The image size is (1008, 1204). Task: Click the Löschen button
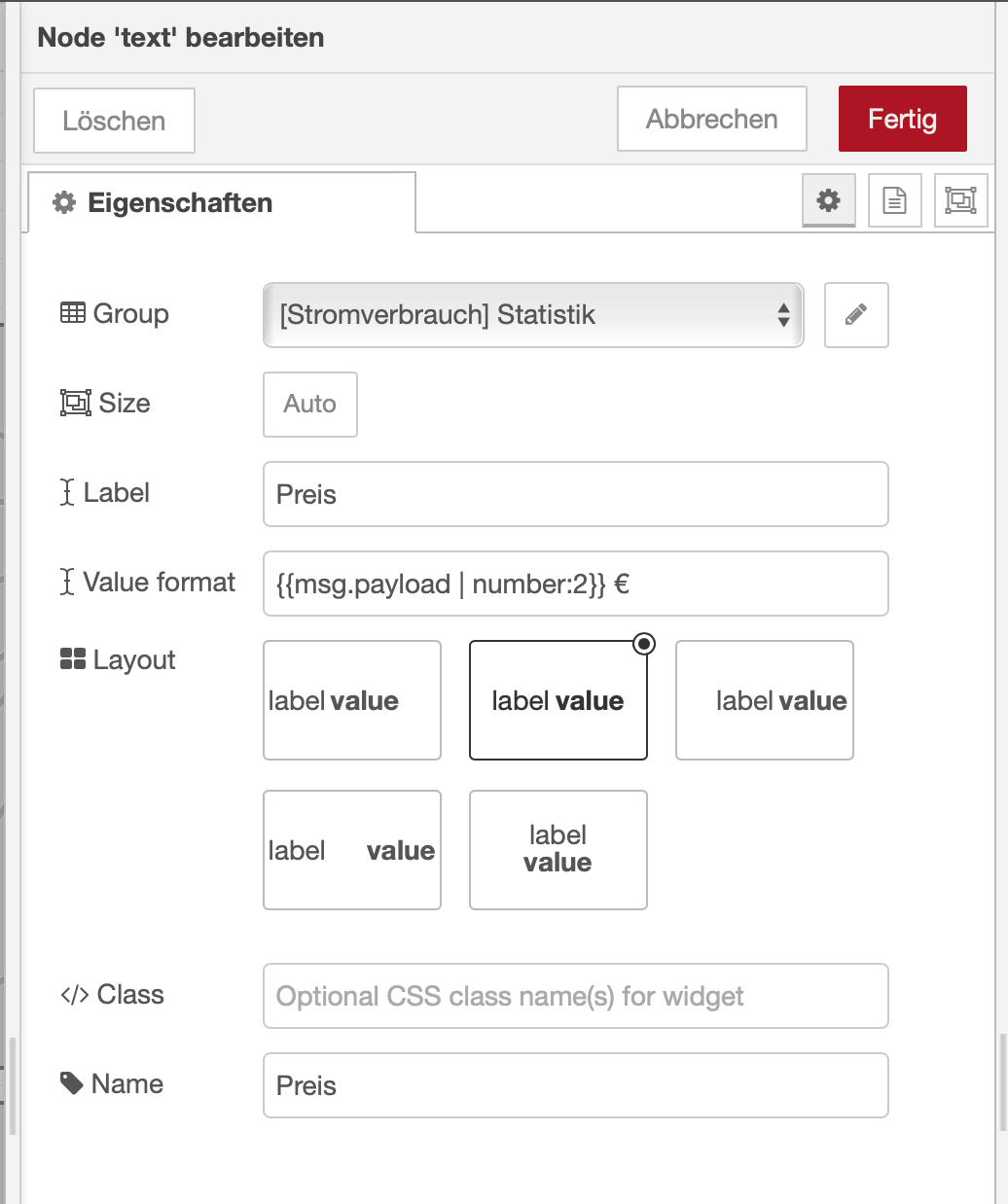114,121
